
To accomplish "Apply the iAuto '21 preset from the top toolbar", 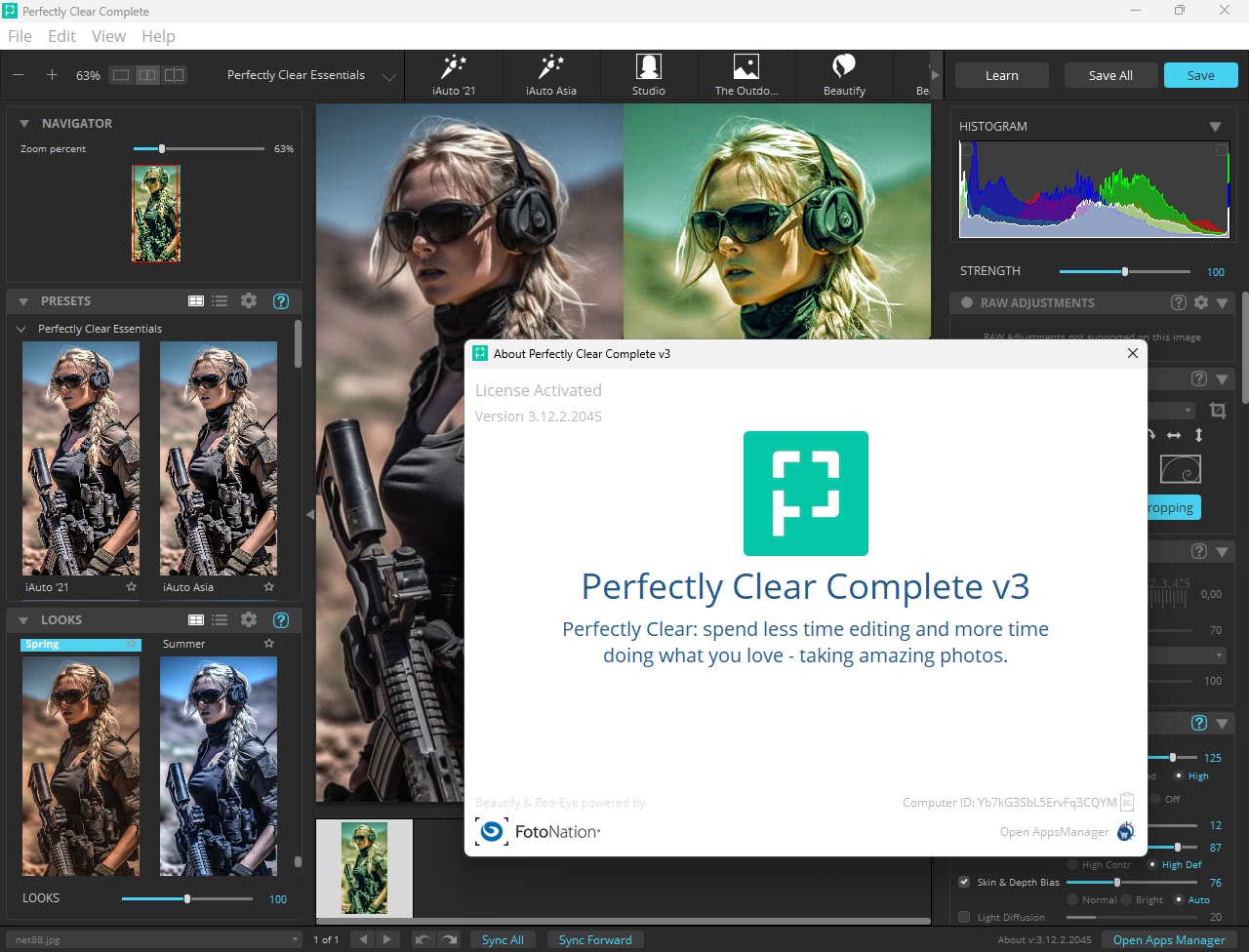I will coord(454,75).
